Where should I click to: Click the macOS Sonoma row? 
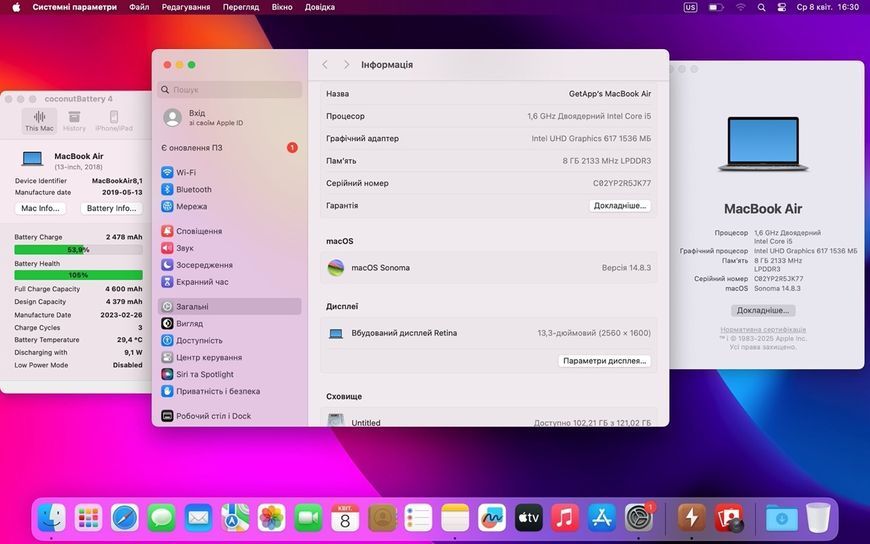point(489,268)
